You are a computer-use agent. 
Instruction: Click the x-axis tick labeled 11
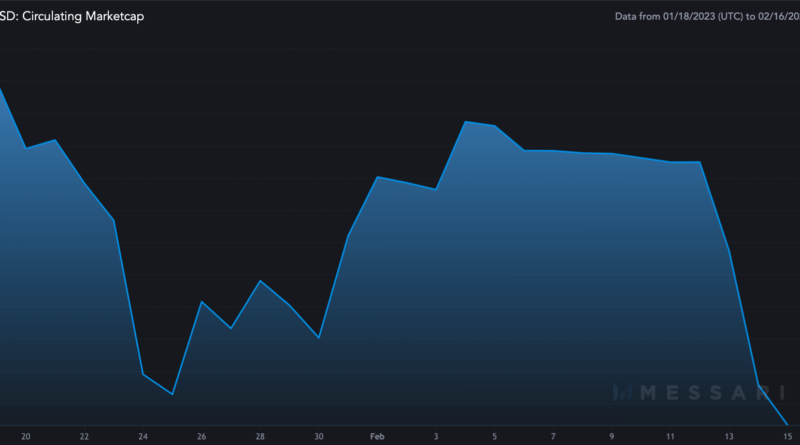tap(670, 436)
